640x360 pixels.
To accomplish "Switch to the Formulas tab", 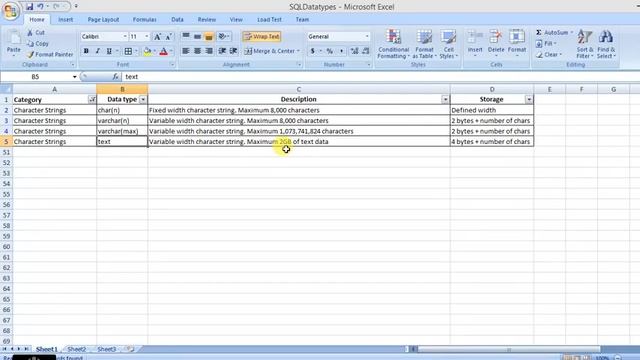I will (144, 20).
